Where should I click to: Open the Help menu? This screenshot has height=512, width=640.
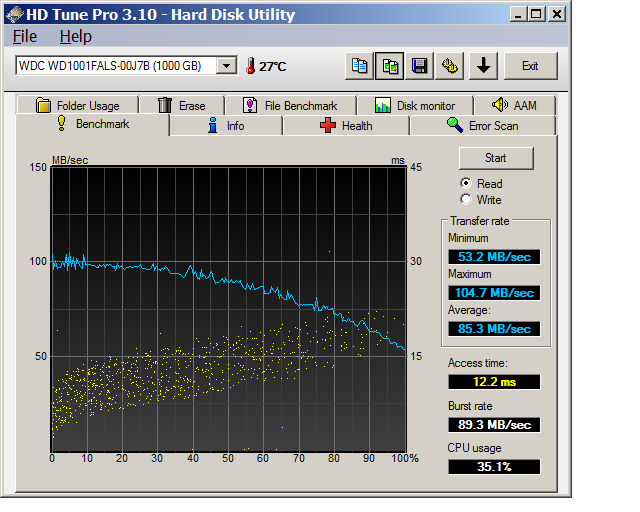75,37
